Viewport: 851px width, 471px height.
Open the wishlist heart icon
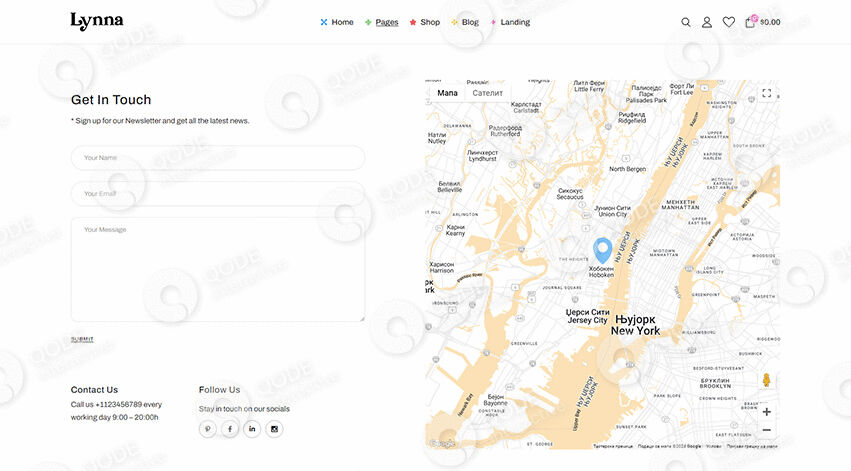[x=729, y=22]
